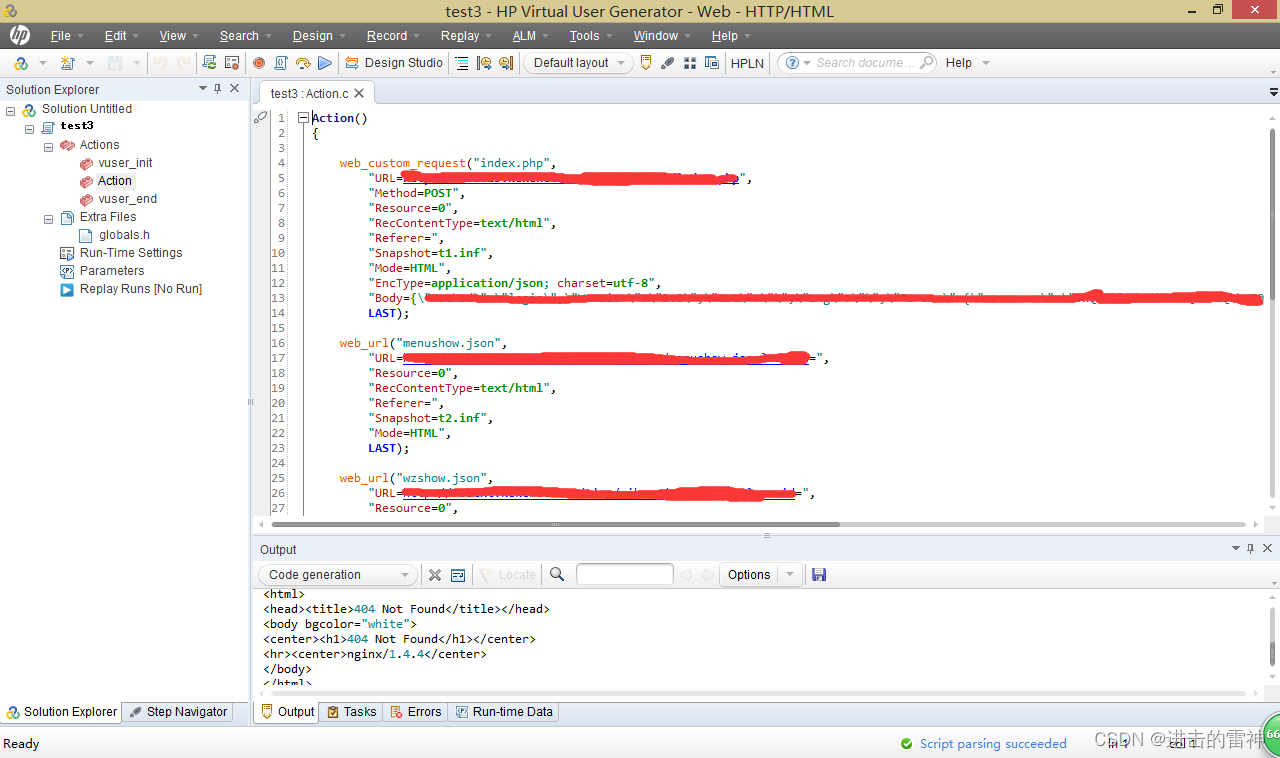The image size is (1280, 758).
Task: Open Design Studio
Action: pyautogui.click(x=394, y=63)
